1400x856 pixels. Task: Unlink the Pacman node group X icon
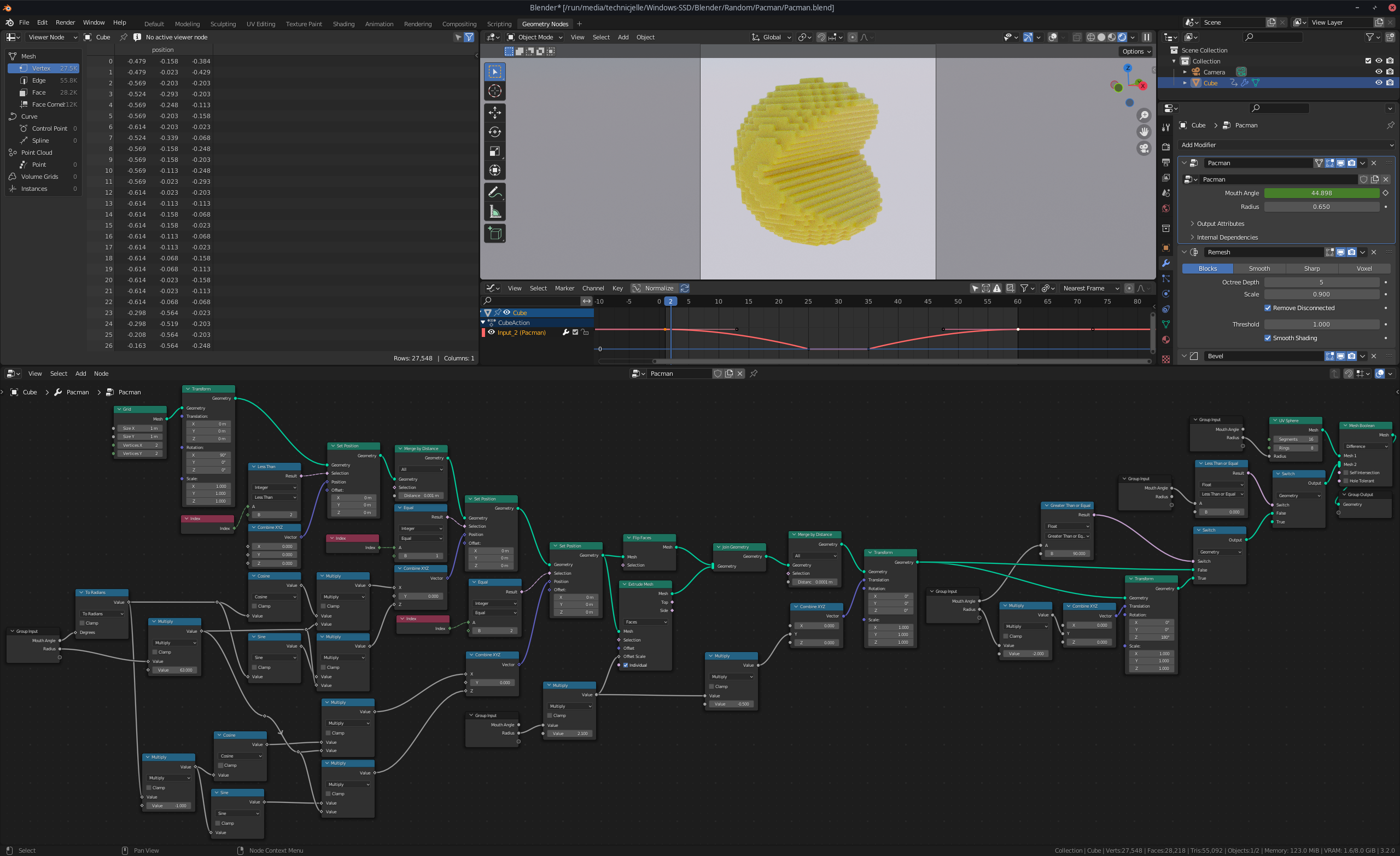(x=740, y=374)
